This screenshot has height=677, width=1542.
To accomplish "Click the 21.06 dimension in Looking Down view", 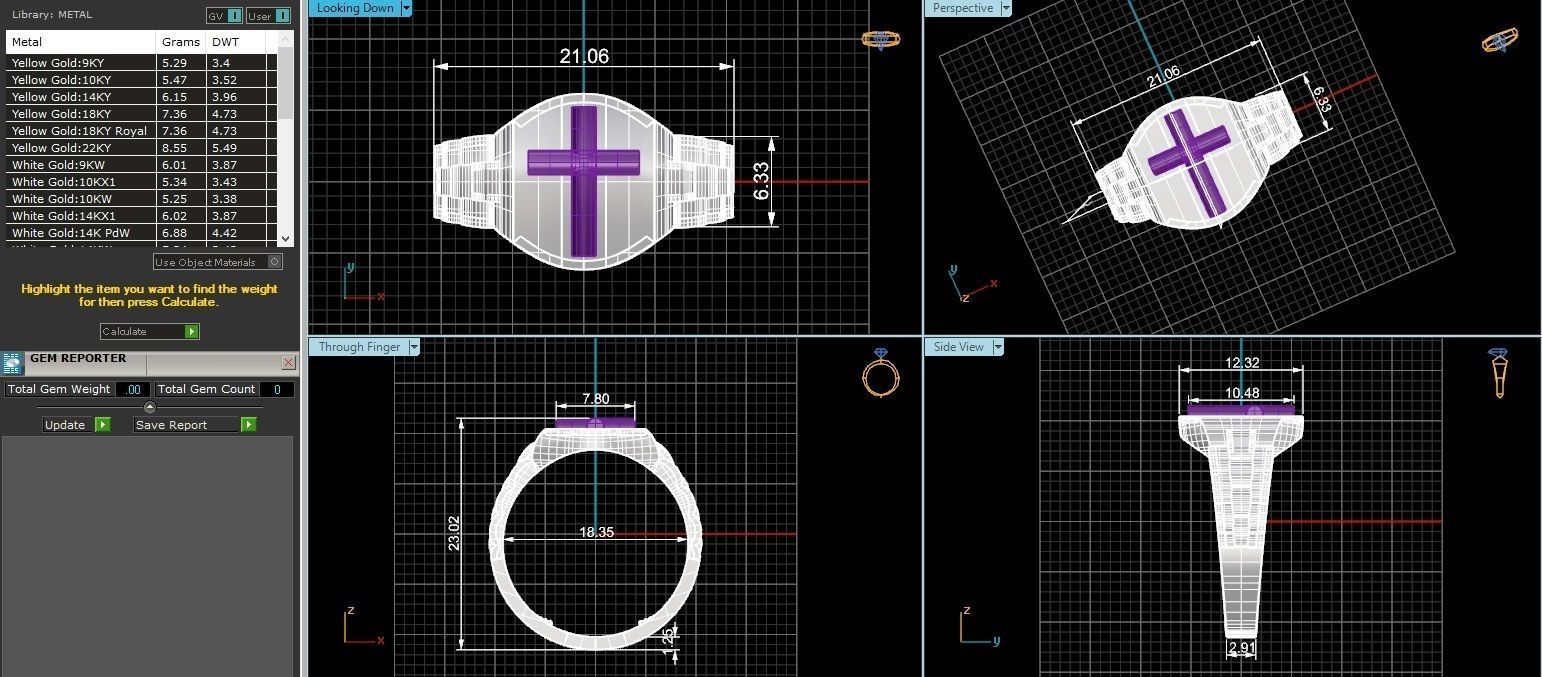I will click(584, 56).
